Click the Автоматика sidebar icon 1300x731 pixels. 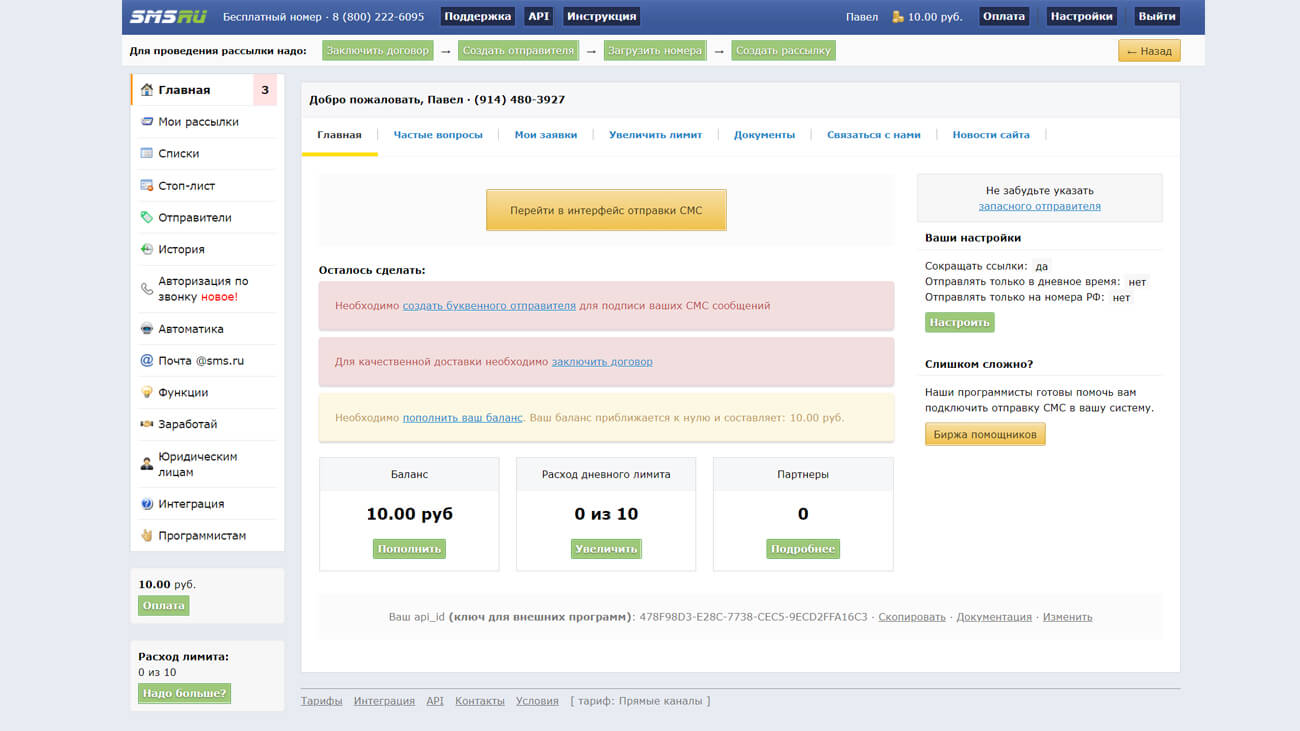click(x=147, y=329)
